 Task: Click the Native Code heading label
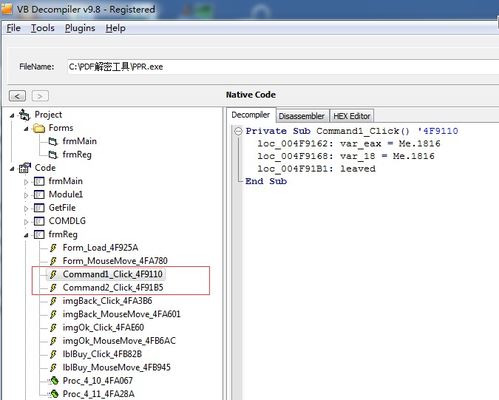tap(251, 95)
